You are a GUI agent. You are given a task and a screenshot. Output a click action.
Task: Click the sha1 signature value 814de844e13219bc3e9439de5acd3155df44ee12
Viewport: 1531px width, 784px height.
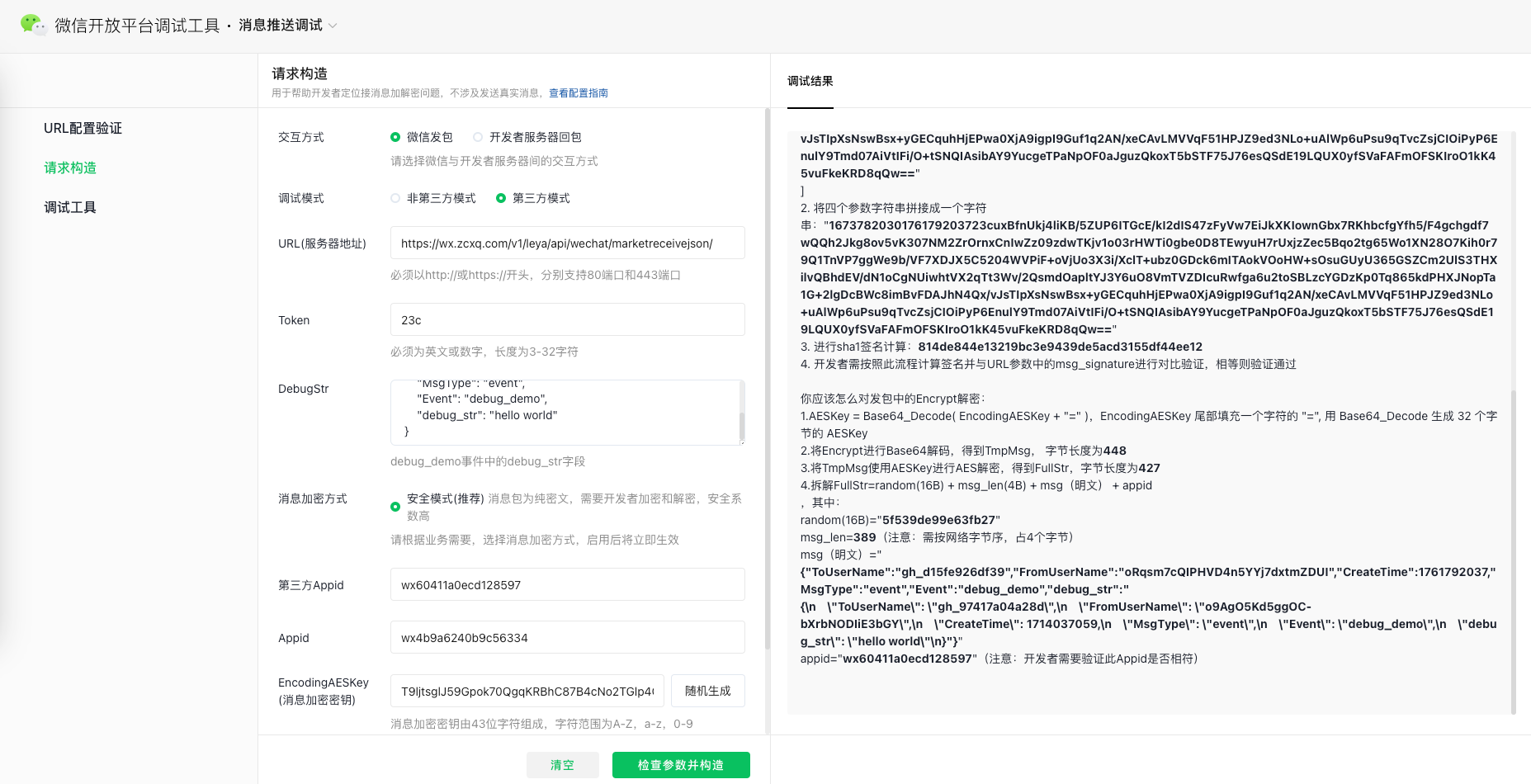pyautogui.click(x=1061, y=347)
